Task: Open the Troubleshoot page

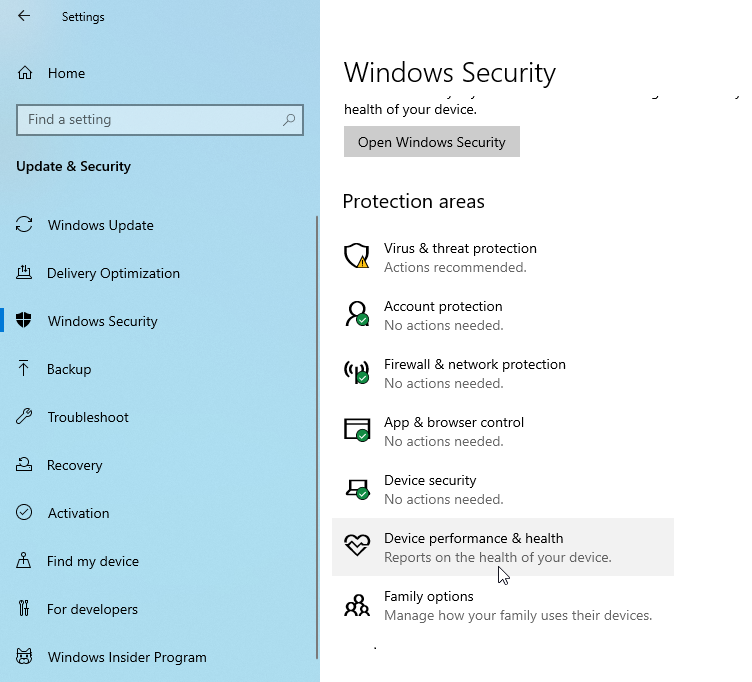Action: tap(158, 417)
